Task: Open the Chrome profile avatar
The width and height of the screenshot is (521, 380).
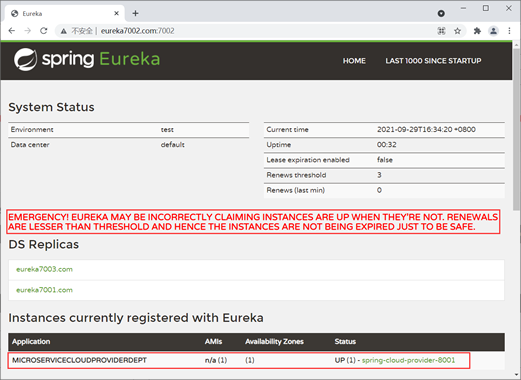Action: tap(493, 31)
